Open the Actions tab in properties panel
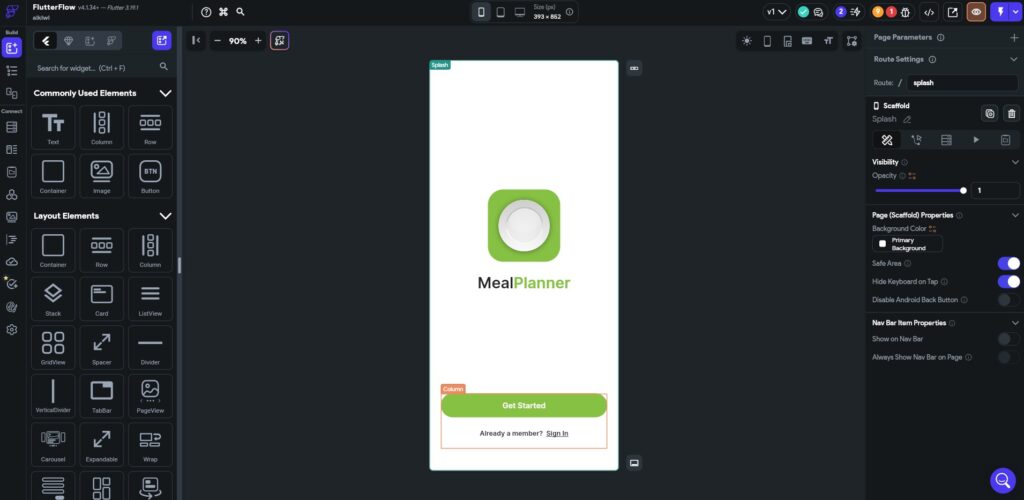 point(916,140)
